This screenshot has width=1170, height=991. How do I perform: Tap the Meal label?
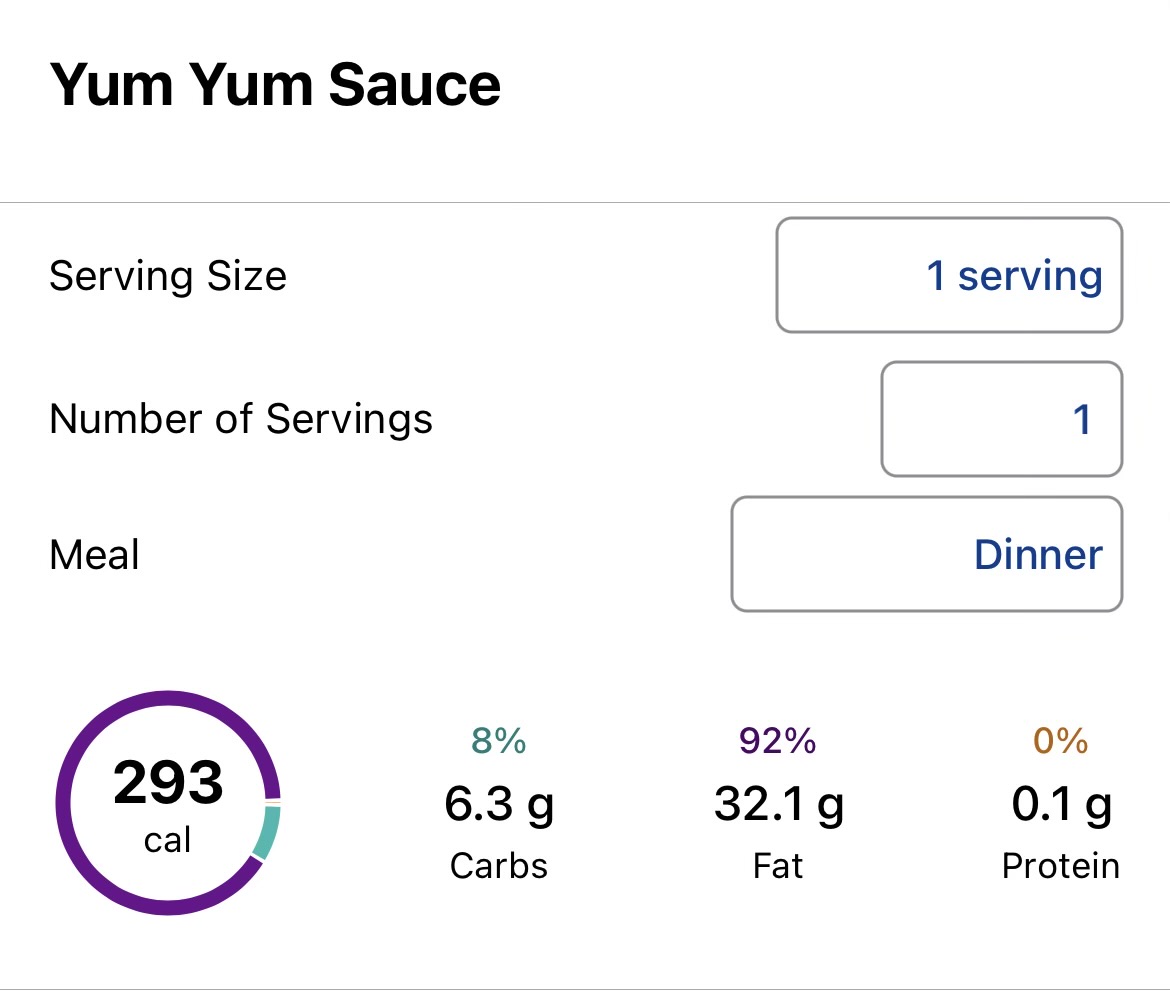tap(94, 554)
